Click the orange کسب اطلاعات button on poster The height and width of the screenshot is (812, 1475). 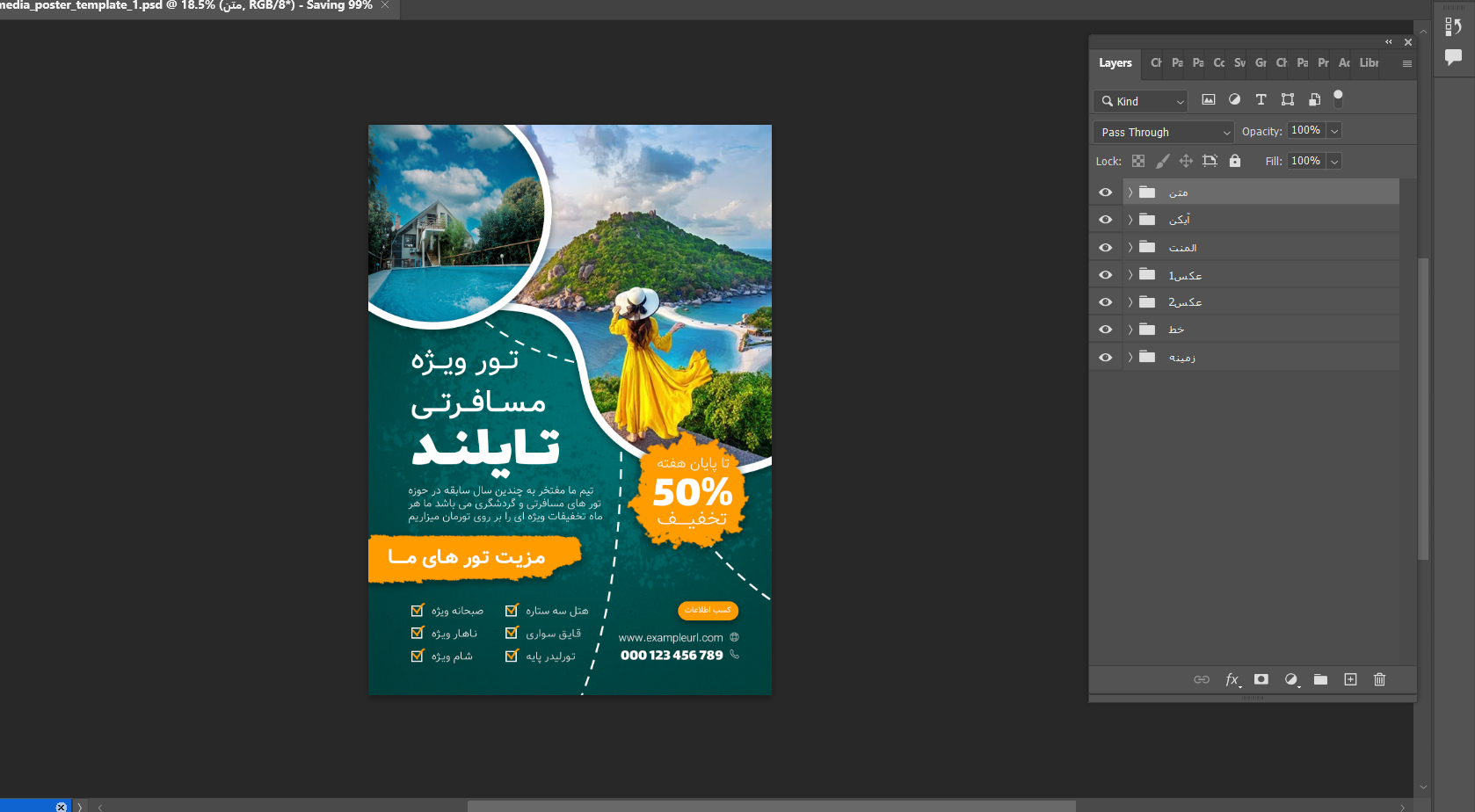(x=708, y=610)
